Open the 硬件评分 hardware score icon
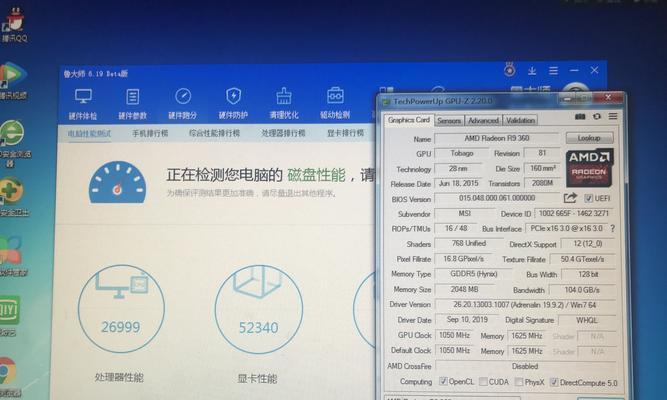 pos(183,103)
